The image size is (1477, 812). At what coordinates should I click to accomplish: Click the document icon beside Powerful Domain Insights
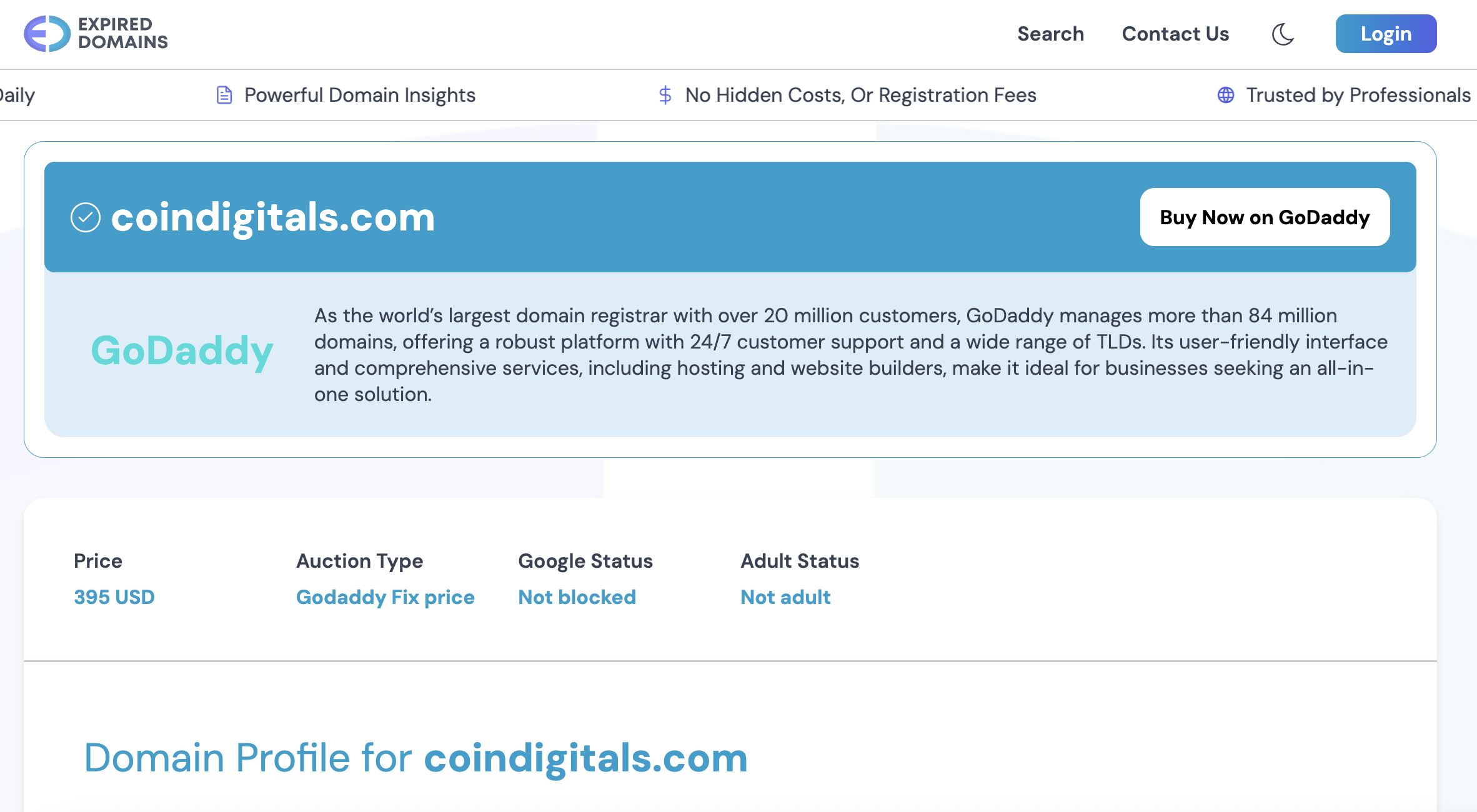tap(224, 95)
